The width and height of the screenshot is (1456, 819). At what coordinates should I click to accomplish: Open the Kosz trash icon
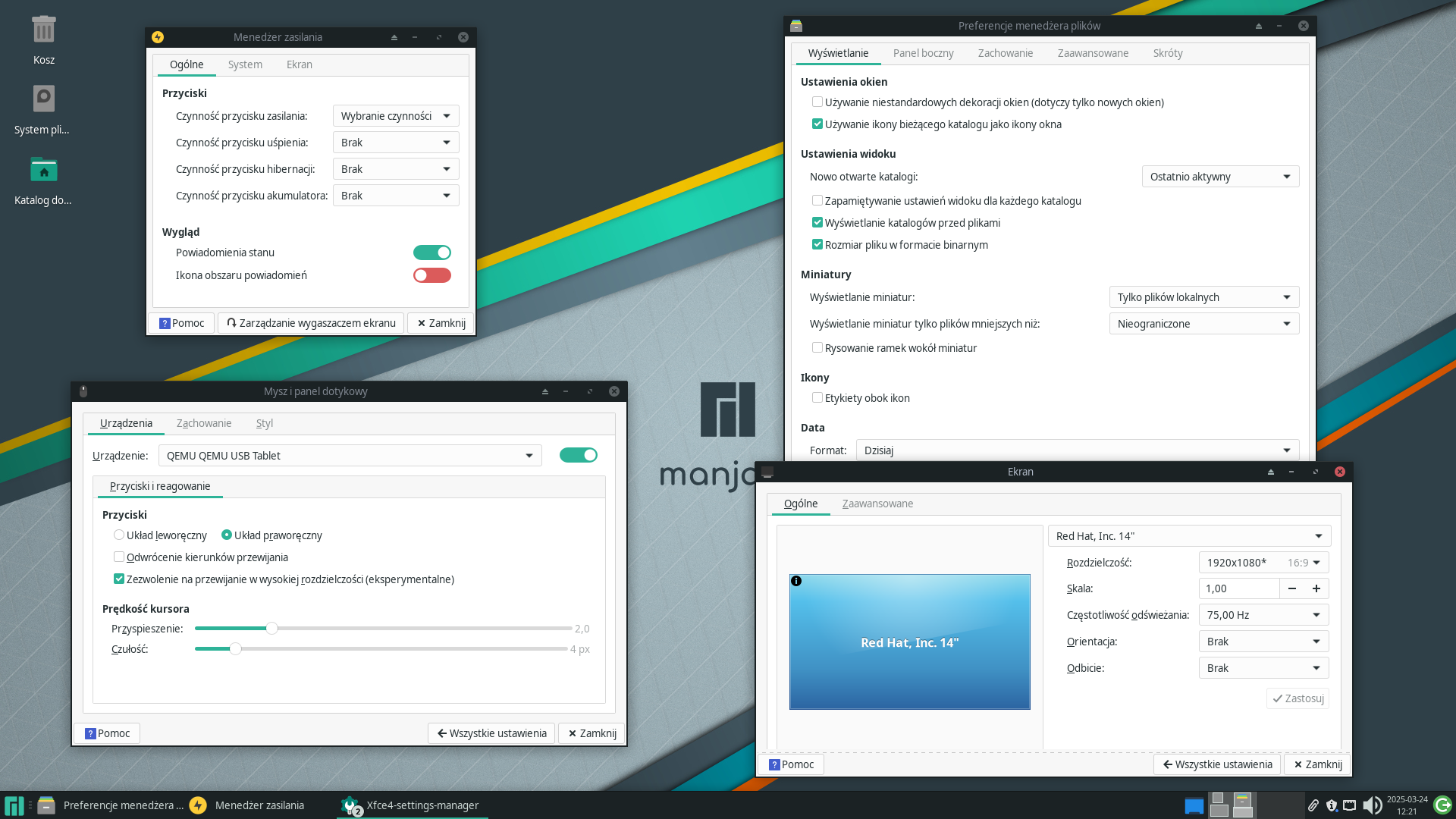click(43, 30)
